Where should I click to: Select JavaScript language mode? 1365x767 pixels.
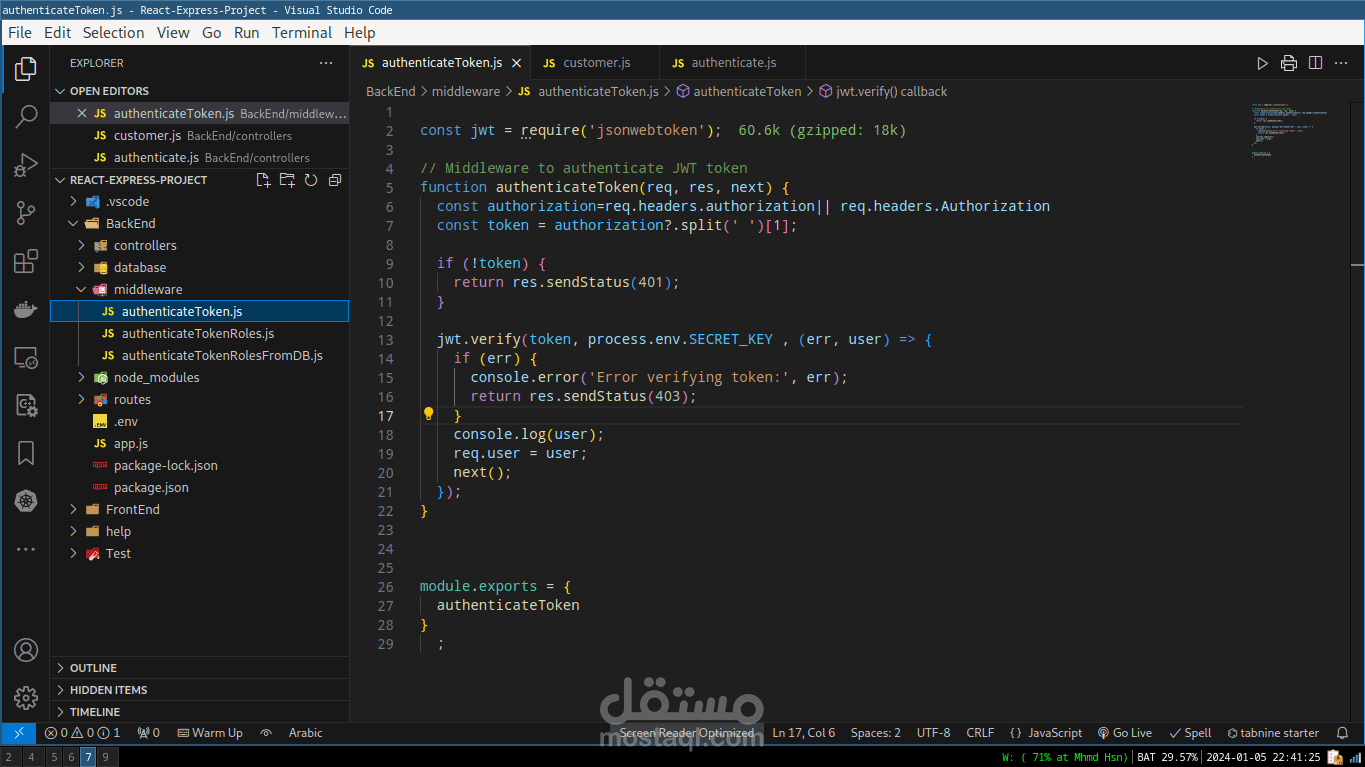(1046, 733)
